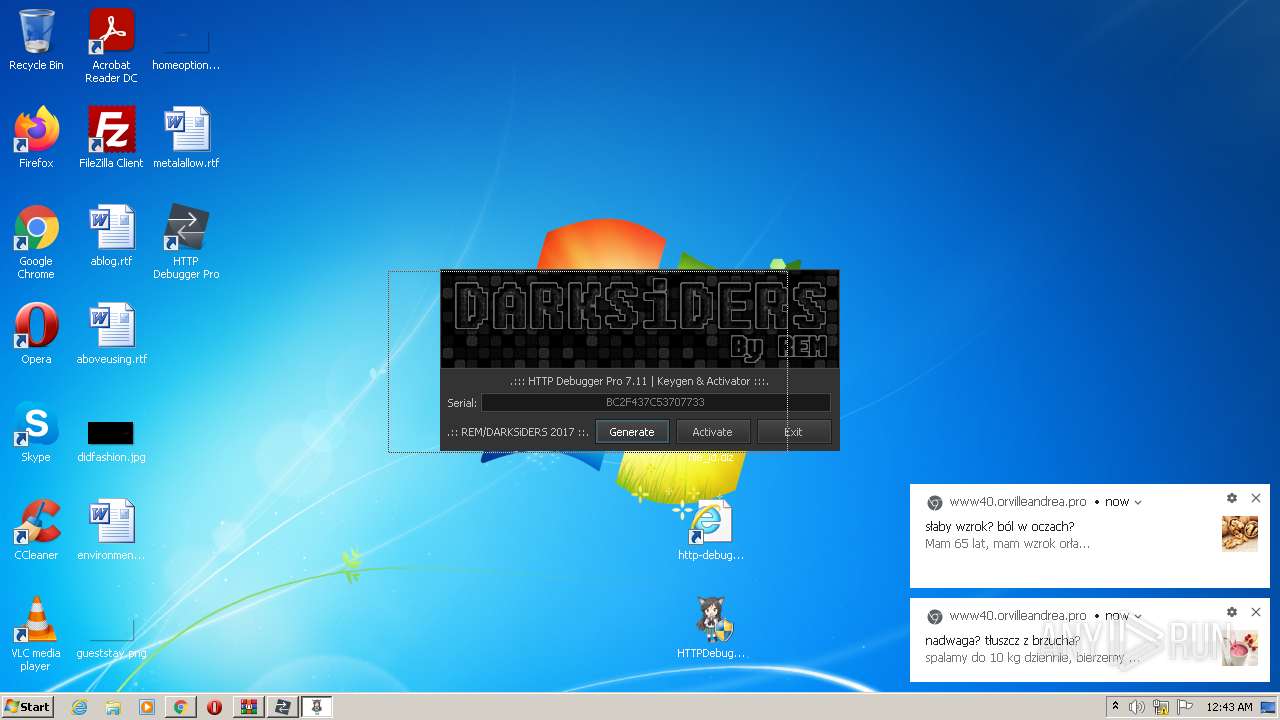Switch to Opera in the taskbar
1280x720 pixels.
coord(215,707)
